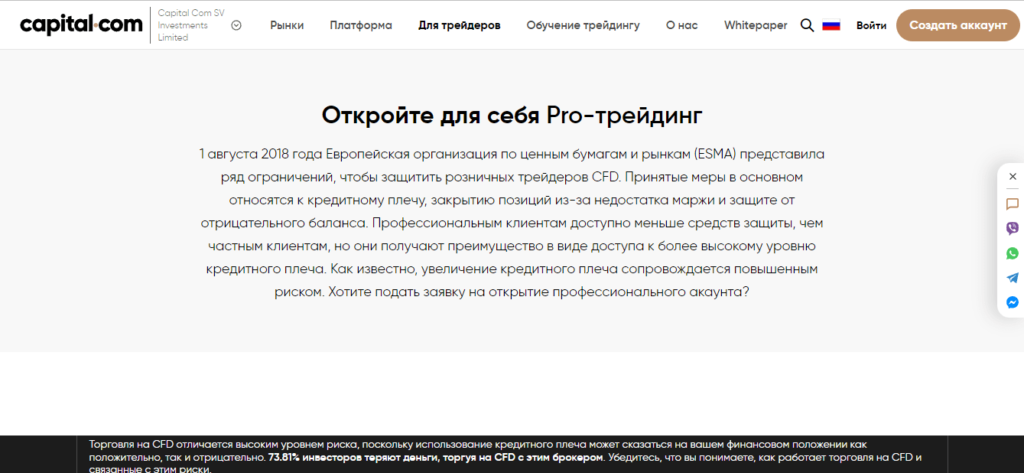Contact via Telegram icon
The image size is (1024, 473).
click(x=1012, y=278)
